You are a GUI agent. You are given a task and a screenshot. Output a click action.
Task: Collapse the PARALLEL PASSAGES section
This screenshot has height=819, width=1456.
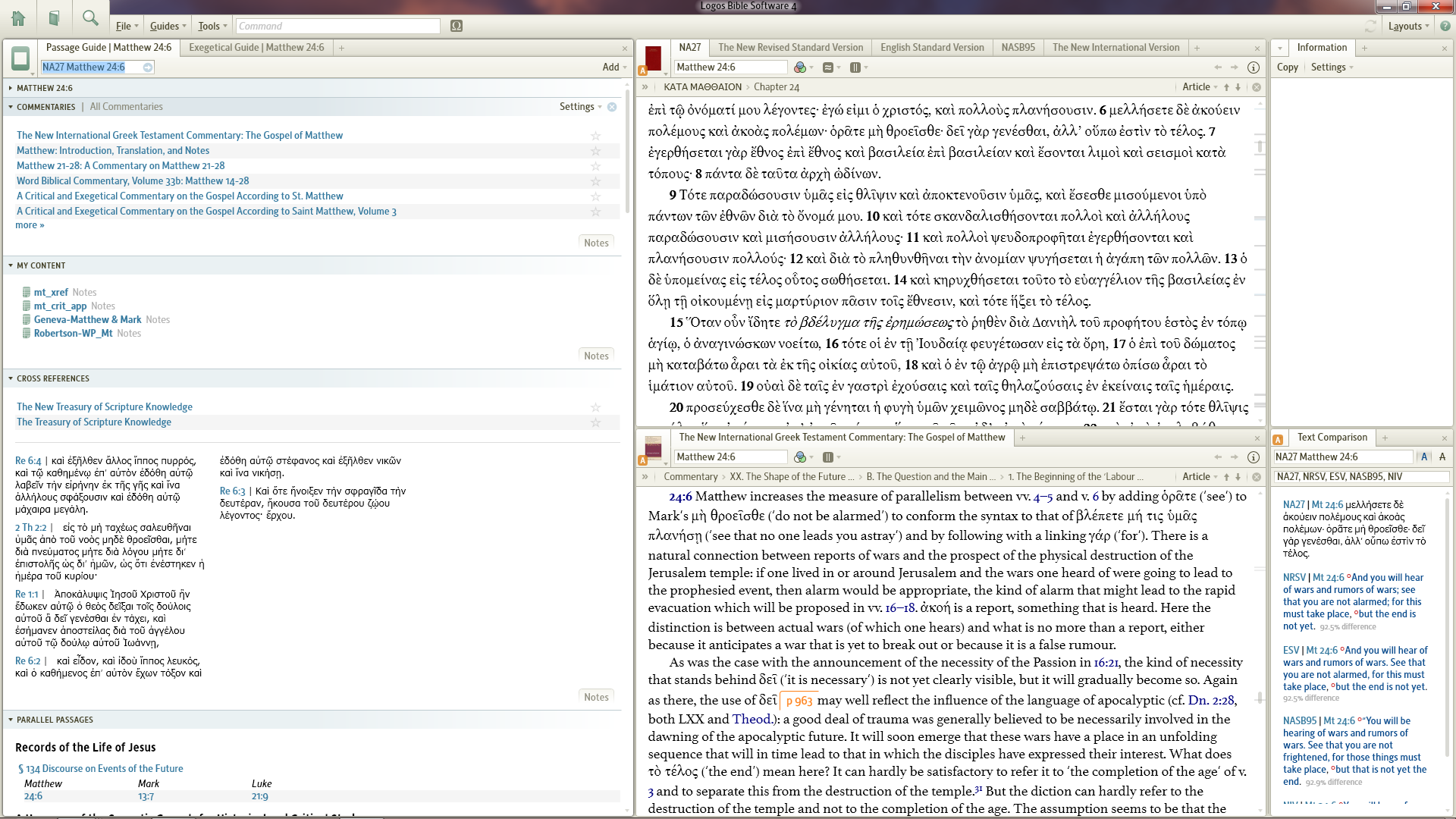pos(11,720)
